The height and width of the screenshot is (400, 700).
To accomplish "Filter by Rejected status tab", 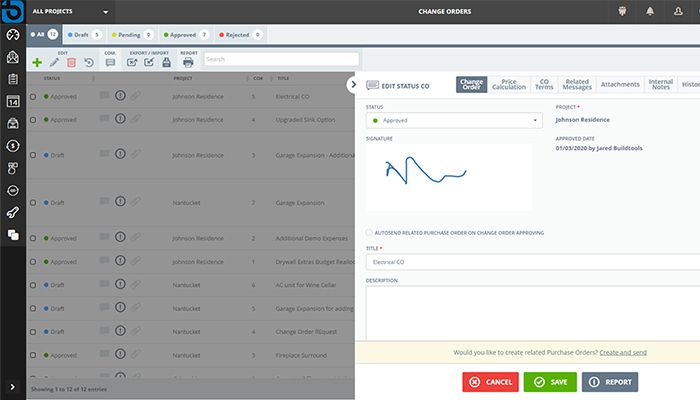I will (240, 34).
